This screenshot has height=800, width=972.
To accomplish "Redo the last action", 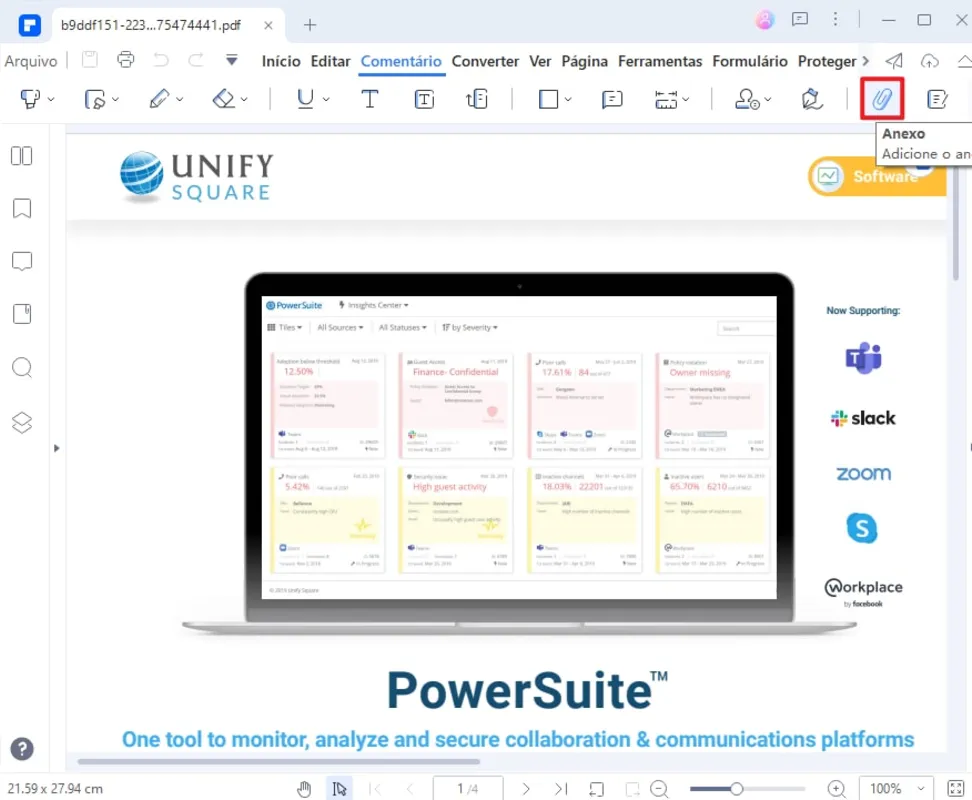I will (x=196, y=59).
